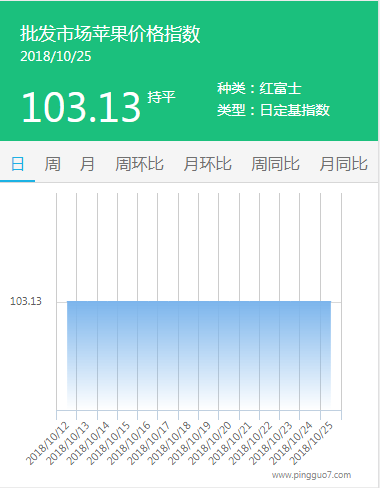Open the 月环比 tab
Screen dimensions: 380x488
[207, 164]
